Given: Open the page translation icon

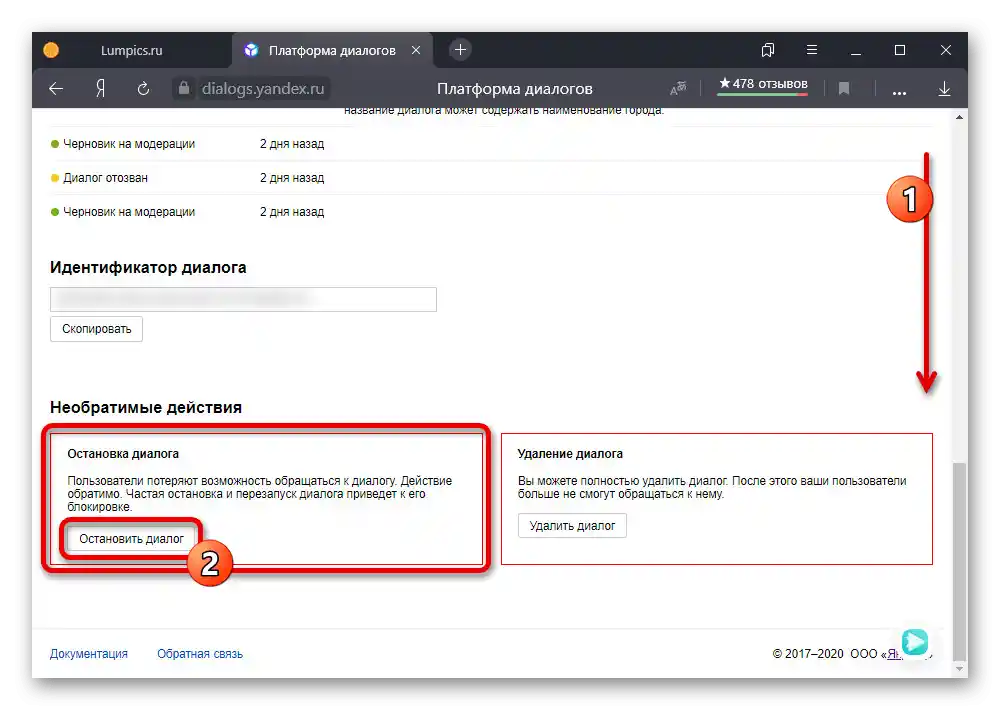Looking at the screenshot, I should tap(677, 88).
